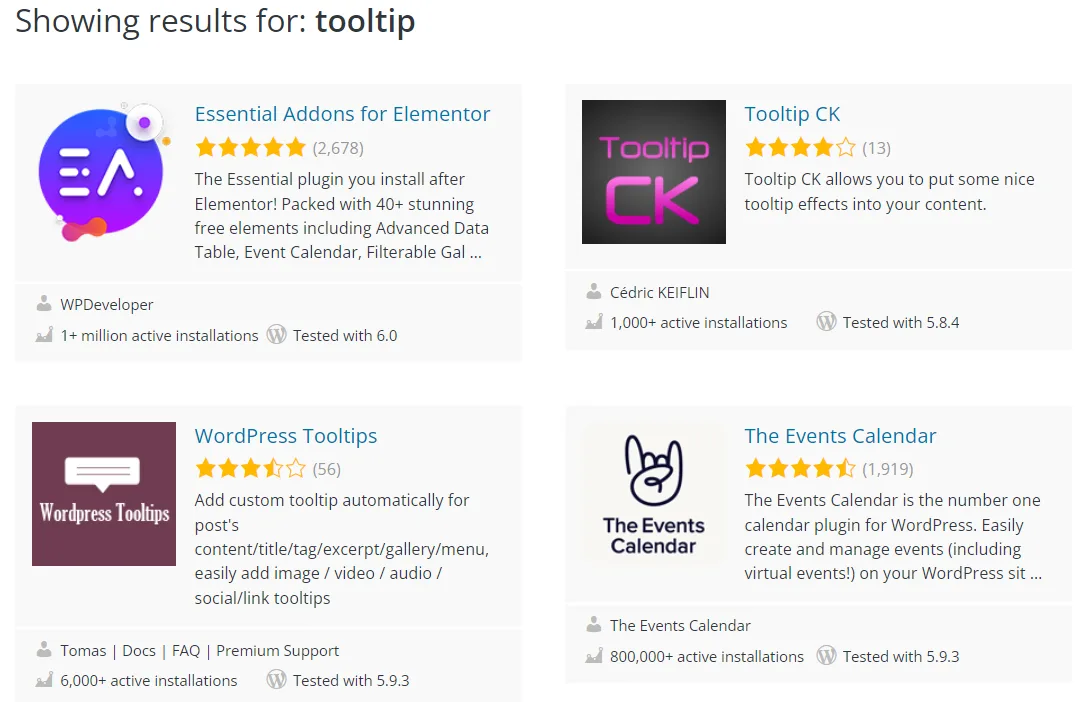Screen dimensions: 1086x702
Task: Click the installations chart icon beside 800,000+ active
Action: [x=594, y=656]
